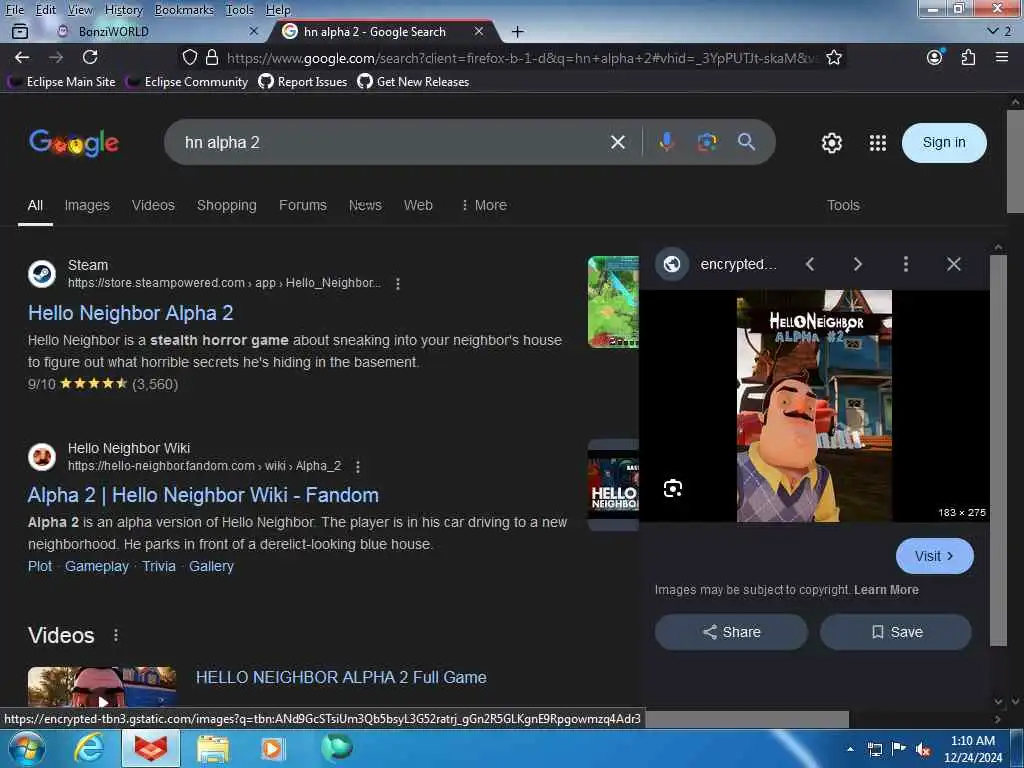
Task: Open the Bookmarks menu
Action: point(184,10)
